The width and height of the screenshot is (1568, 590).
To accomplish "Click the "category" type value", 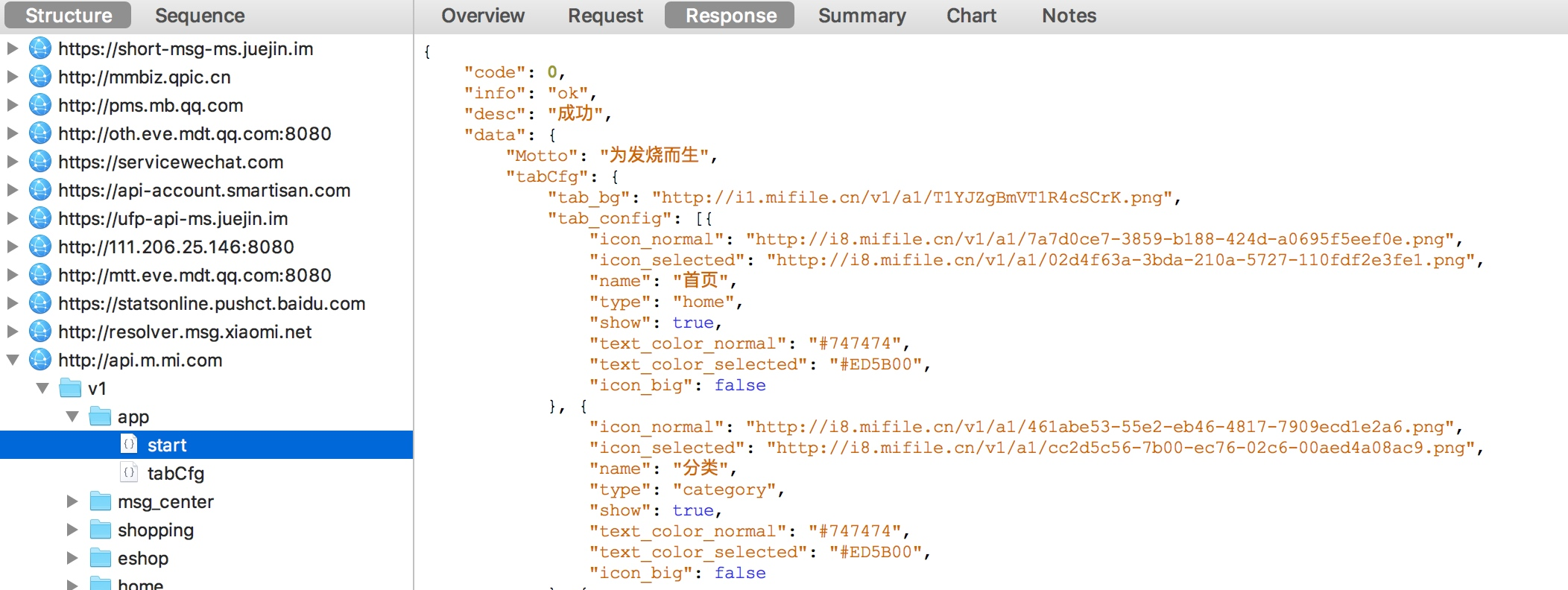I will click(x=724, y=489).
